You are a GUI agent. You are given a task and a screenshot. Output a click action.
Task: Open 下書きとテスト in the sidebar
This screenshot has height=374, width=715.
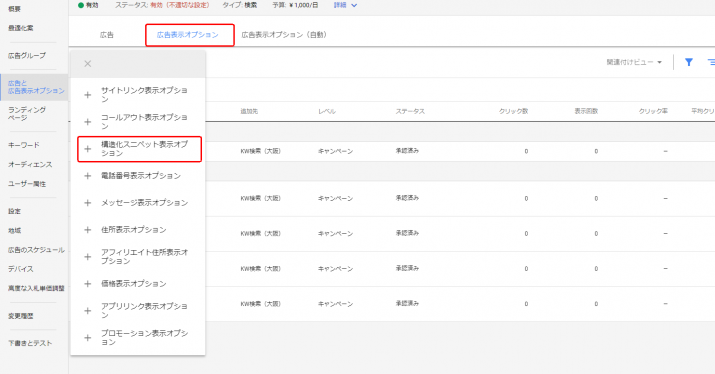point(30,343)
